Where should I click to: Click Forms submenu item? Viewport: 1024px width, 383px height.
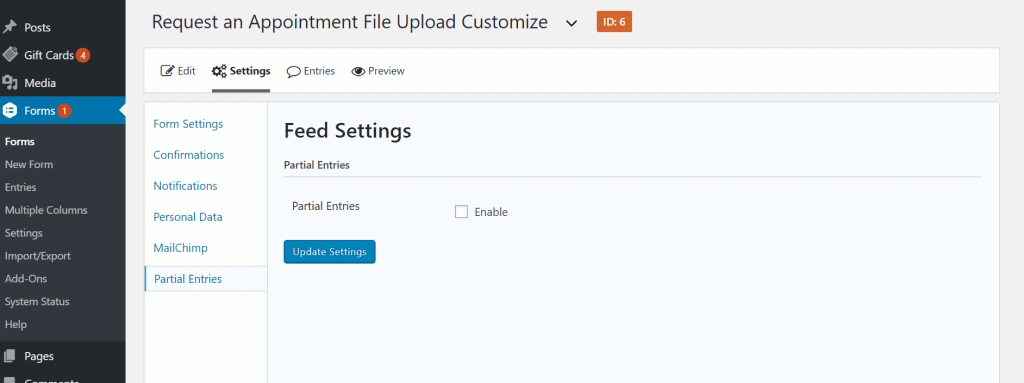(x=20, y=142)
